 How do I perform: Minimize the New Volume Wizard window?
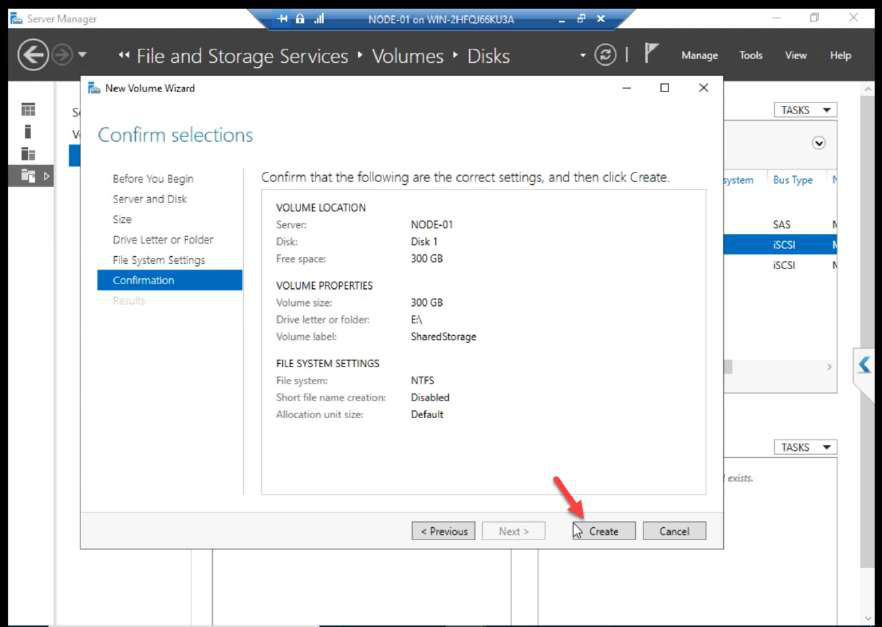click(626, 88)
